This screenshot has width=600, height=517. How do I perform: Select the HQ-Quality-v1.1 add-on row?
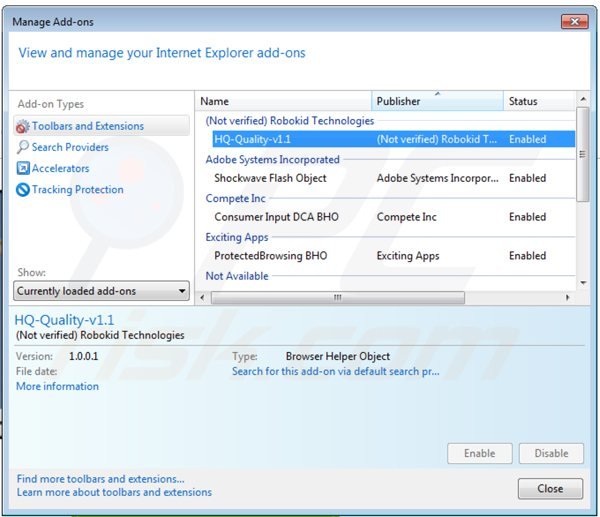(x=393, y=139)
